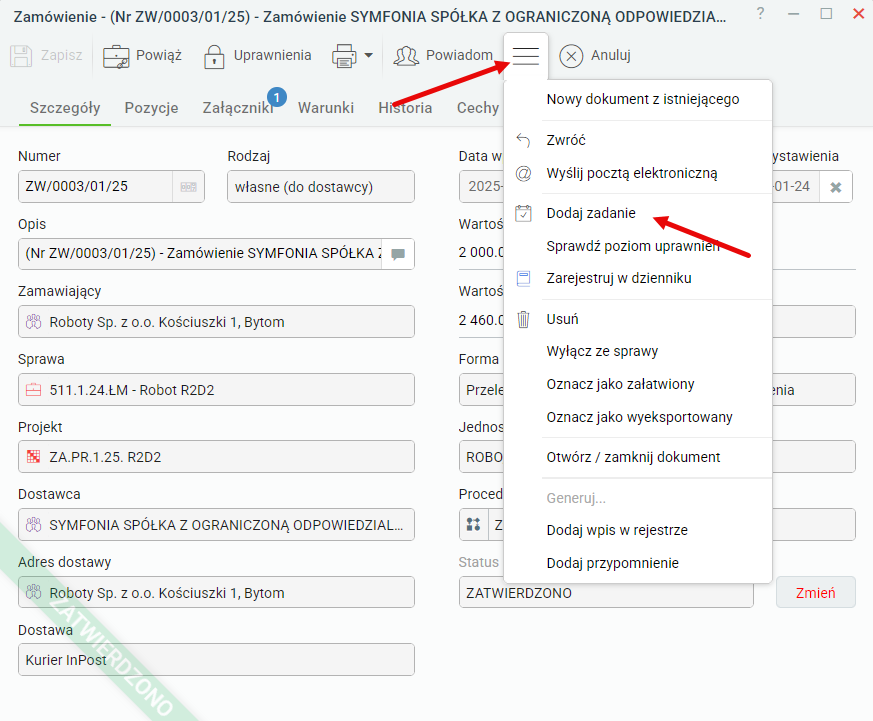
Task: Click the Zamawiający field Roboty Sp. z o.o.
Action: (x=216, y=322)
